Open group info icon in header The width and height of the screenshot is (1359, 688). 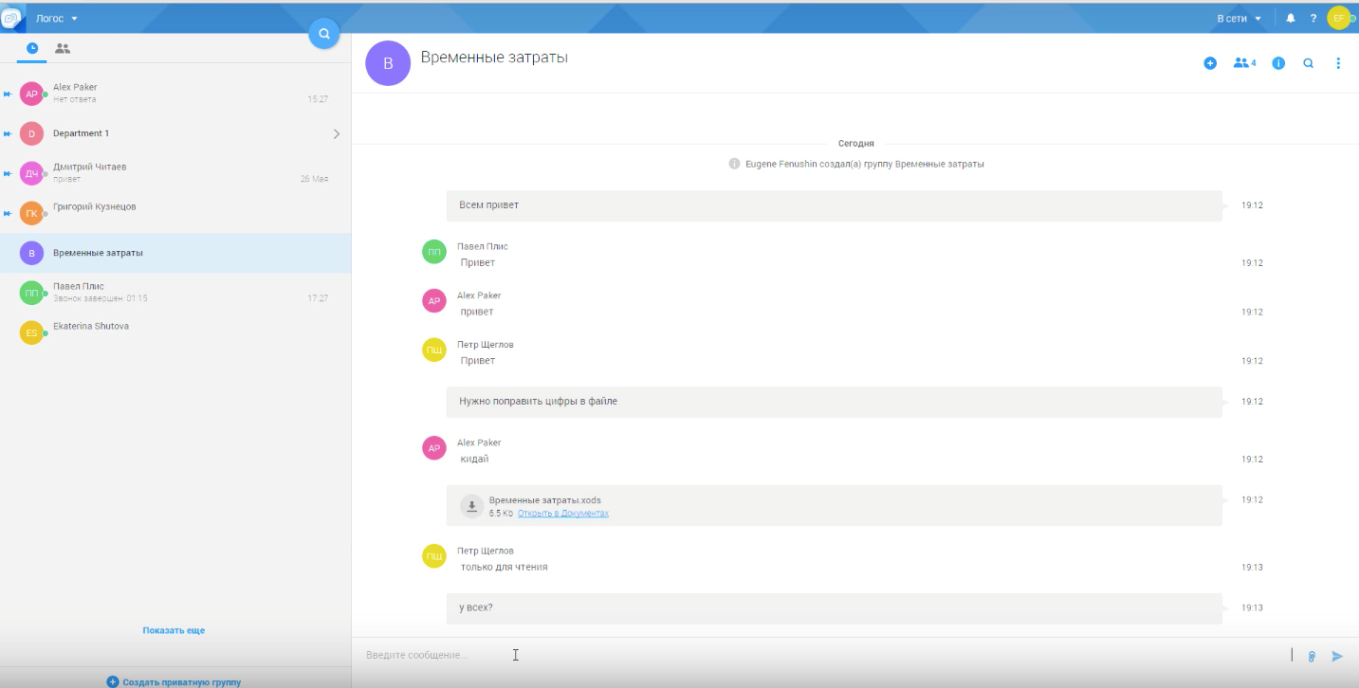tap(1278, 63)
